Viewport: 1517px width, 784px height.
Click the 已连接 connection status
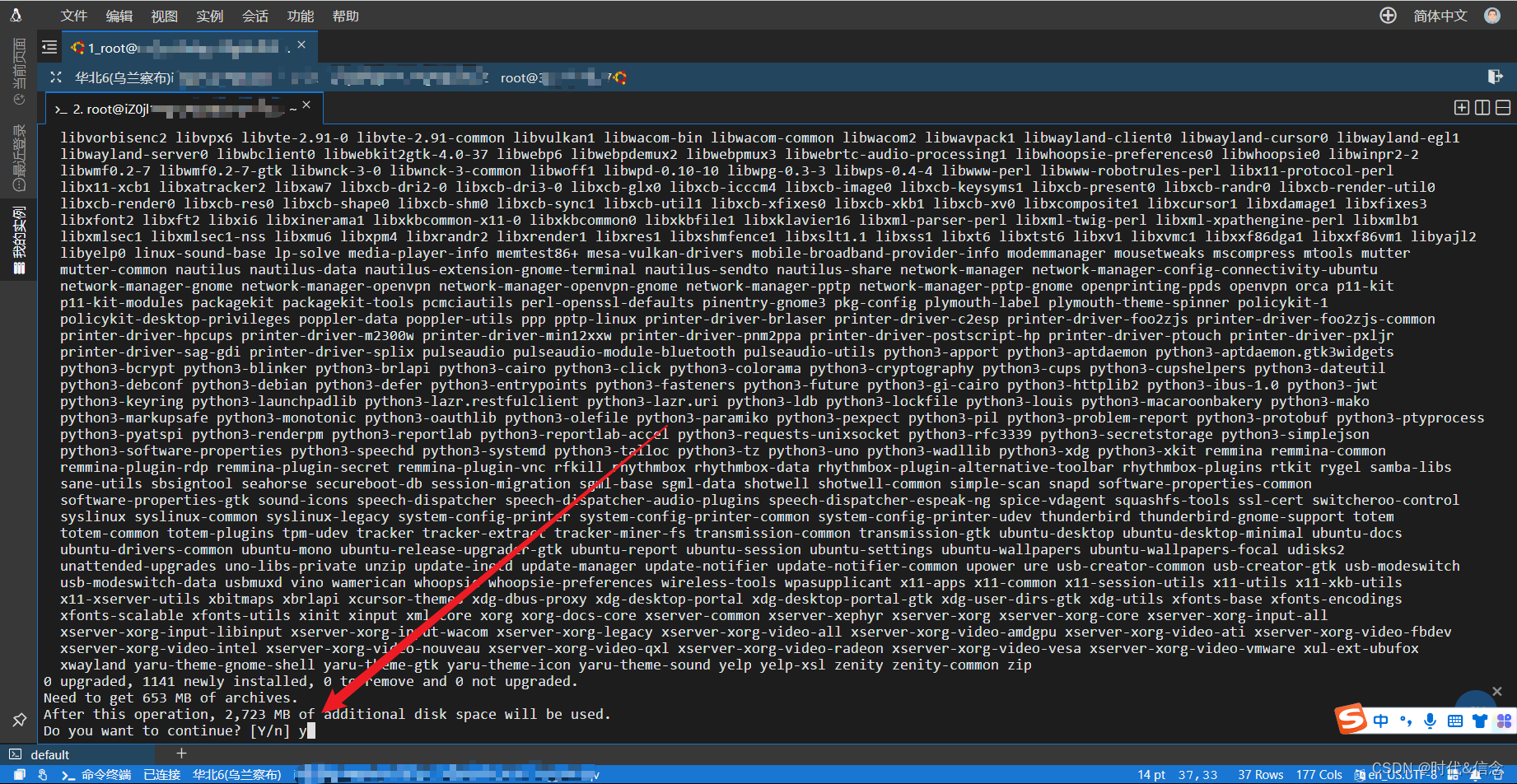[161, 775]
